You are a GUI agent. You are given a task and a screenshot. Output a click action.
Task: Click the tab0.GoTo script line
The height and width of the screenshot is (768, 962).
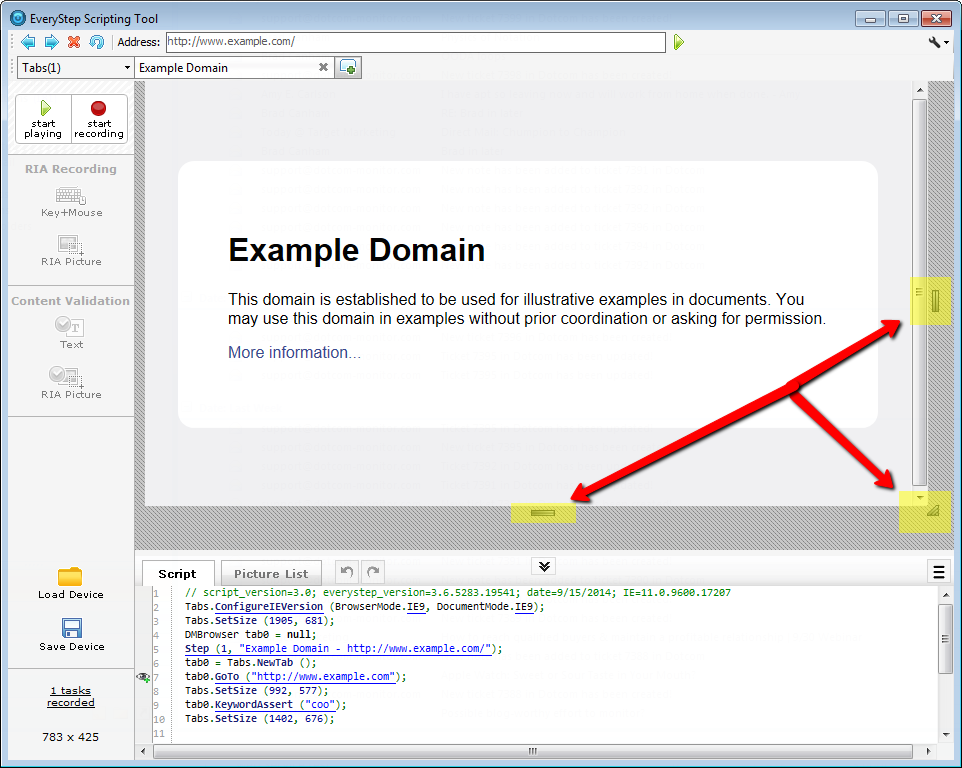pyautogui.click(x=296, y=677)
